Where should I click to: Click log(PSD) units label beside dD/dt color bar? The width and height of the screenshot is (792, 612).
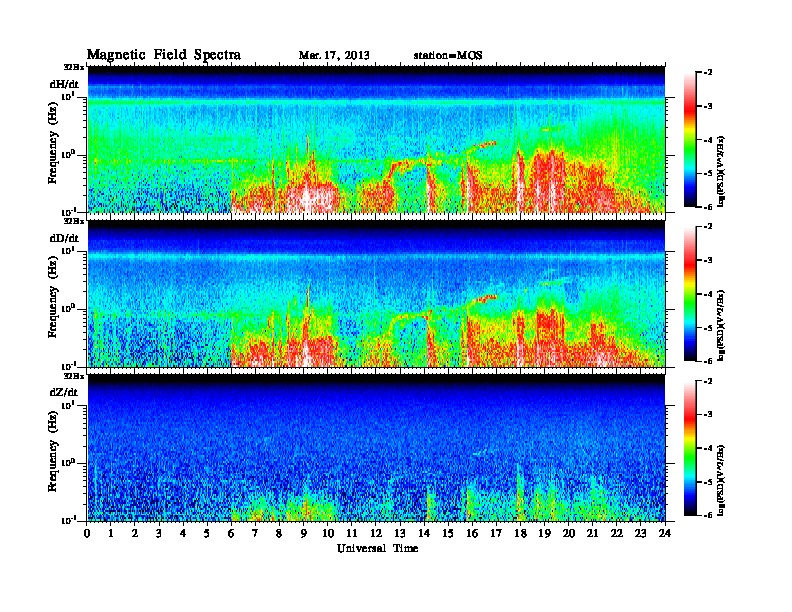coord(722,325)
